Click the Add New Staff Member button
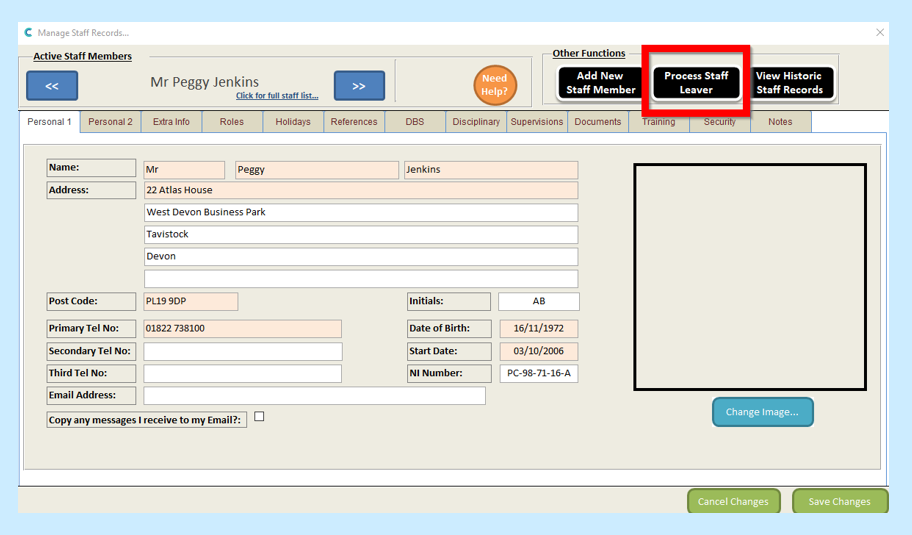 click(600, 83)
